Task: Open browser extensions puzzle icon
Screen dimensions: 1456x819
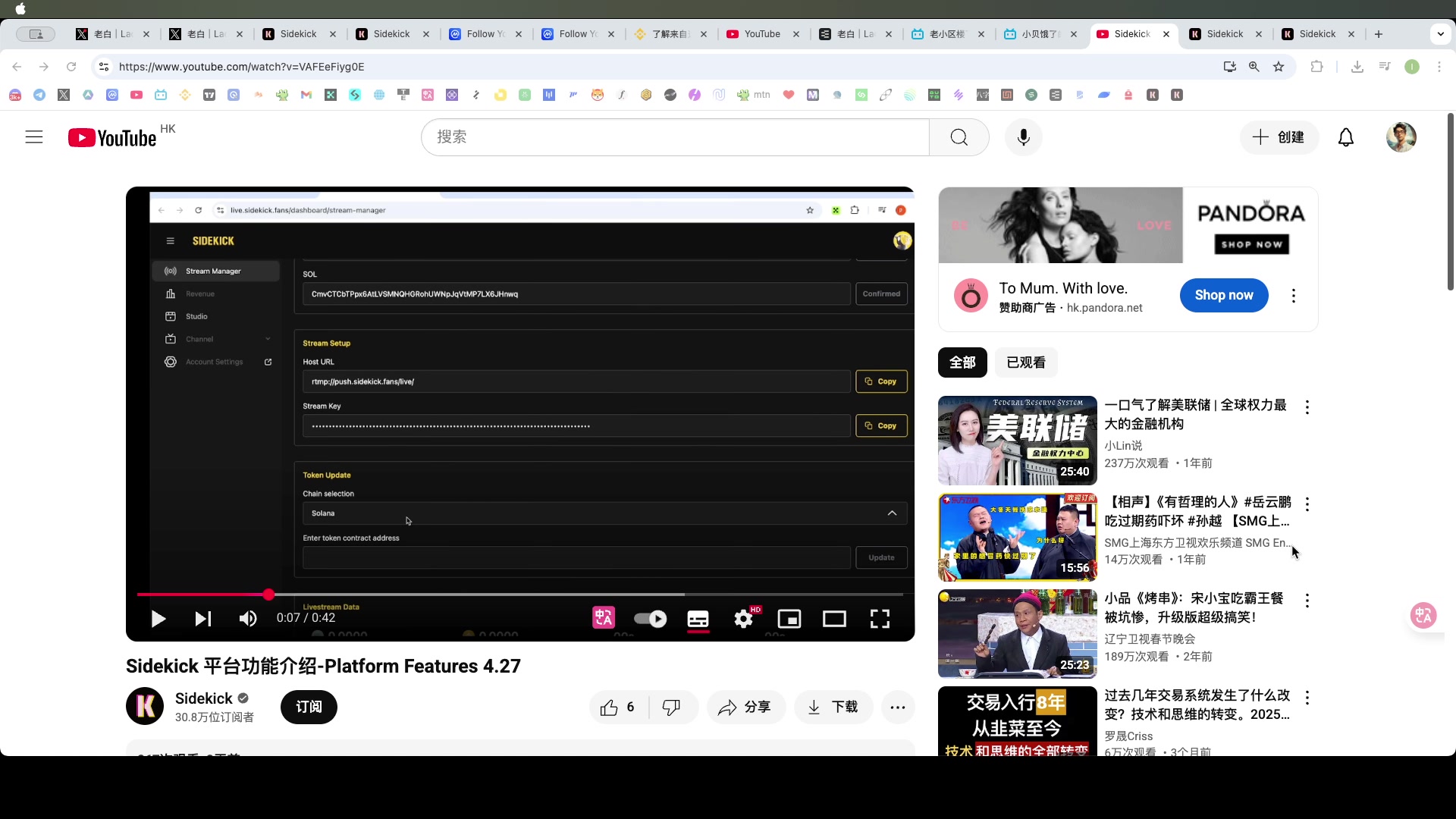Action: [x=1316, y=67]
